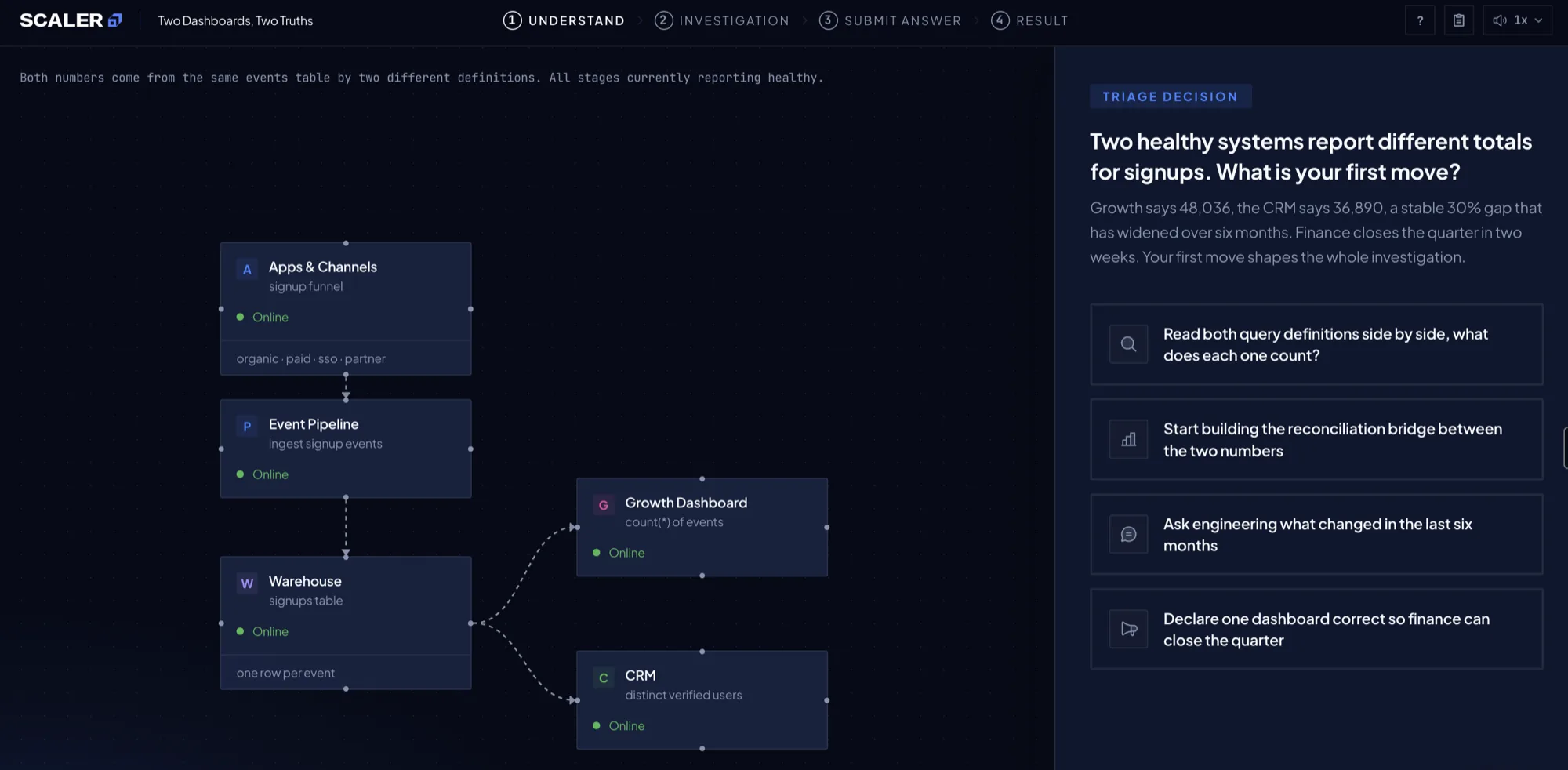Screen dimensions: 1568x770
Task: Click the right connector dot of Growth Dashboard node
Action: click(827, 528)
